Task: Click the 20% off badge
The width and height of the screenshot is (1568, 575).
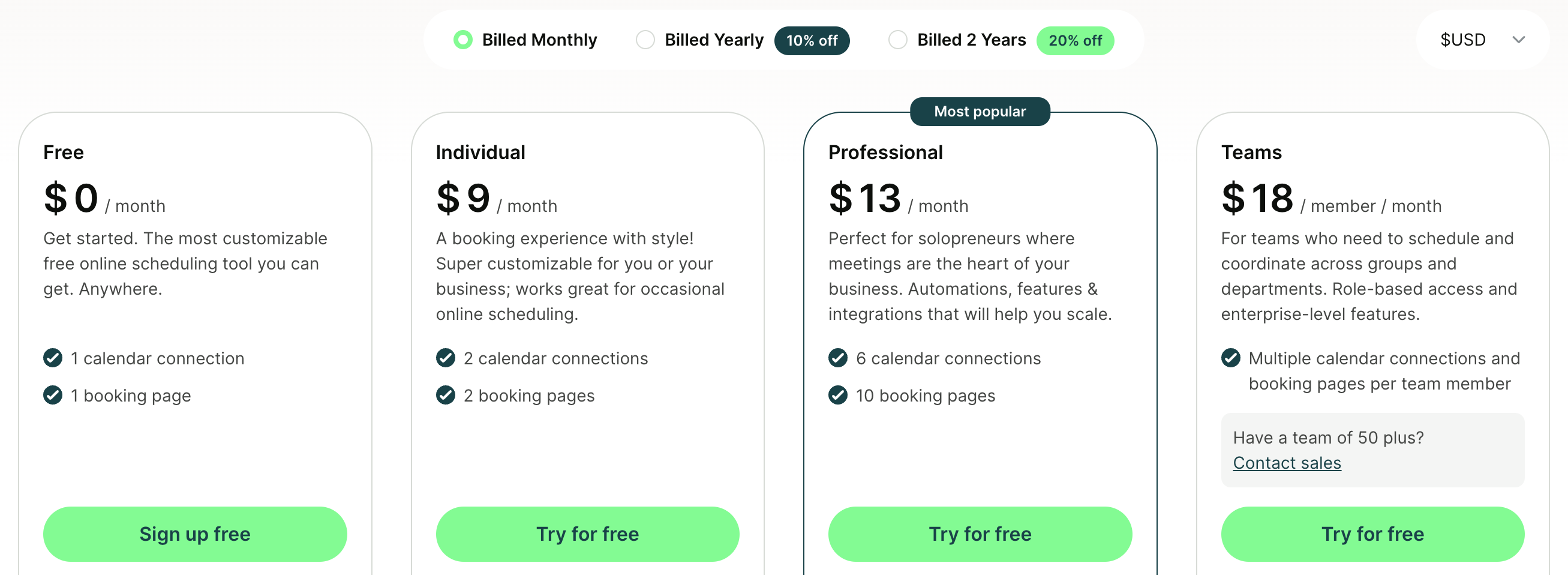Action: pos(1075,41)
